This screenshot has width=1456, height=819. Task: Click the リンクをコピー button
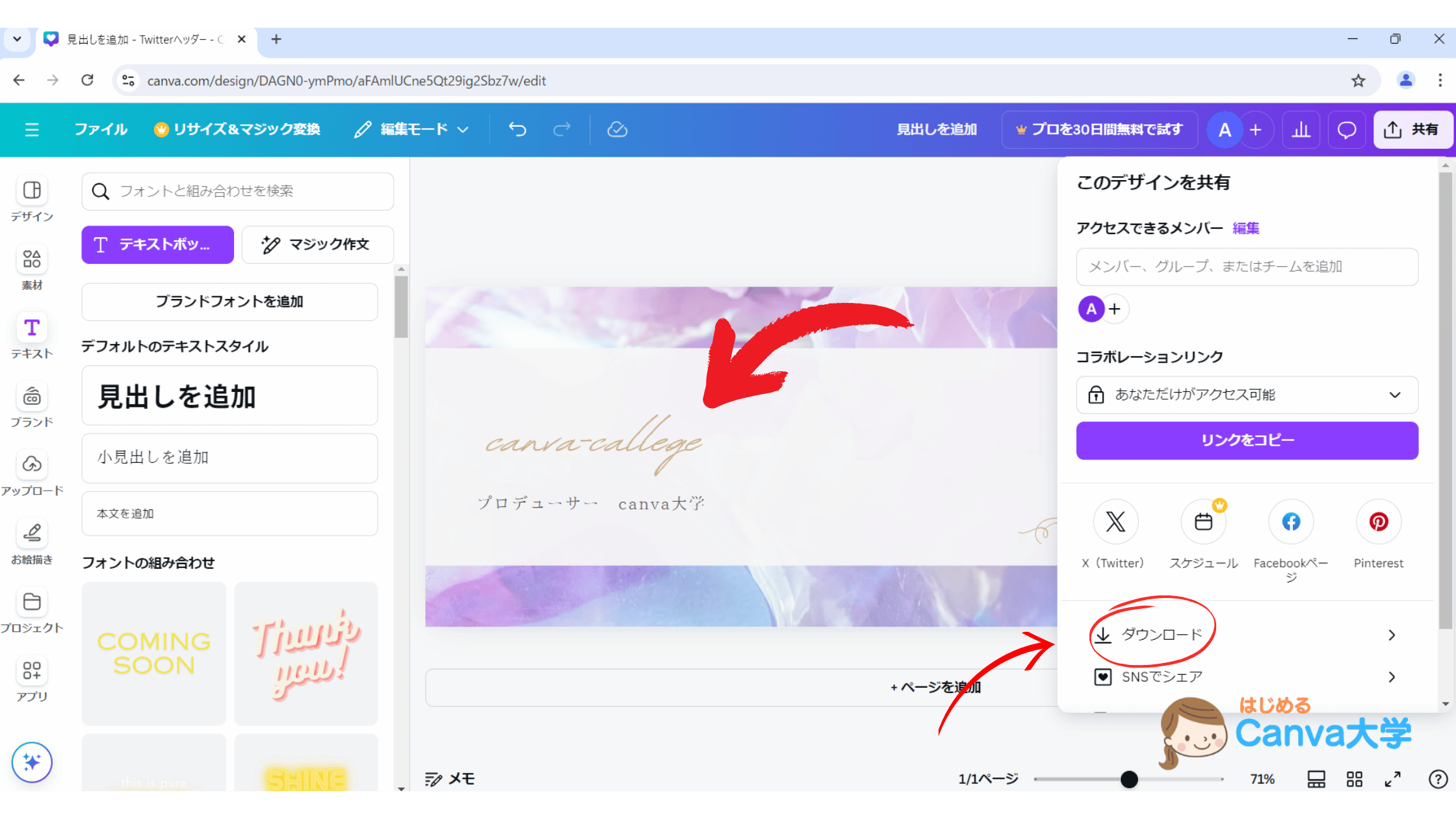tap(1247, 441)
